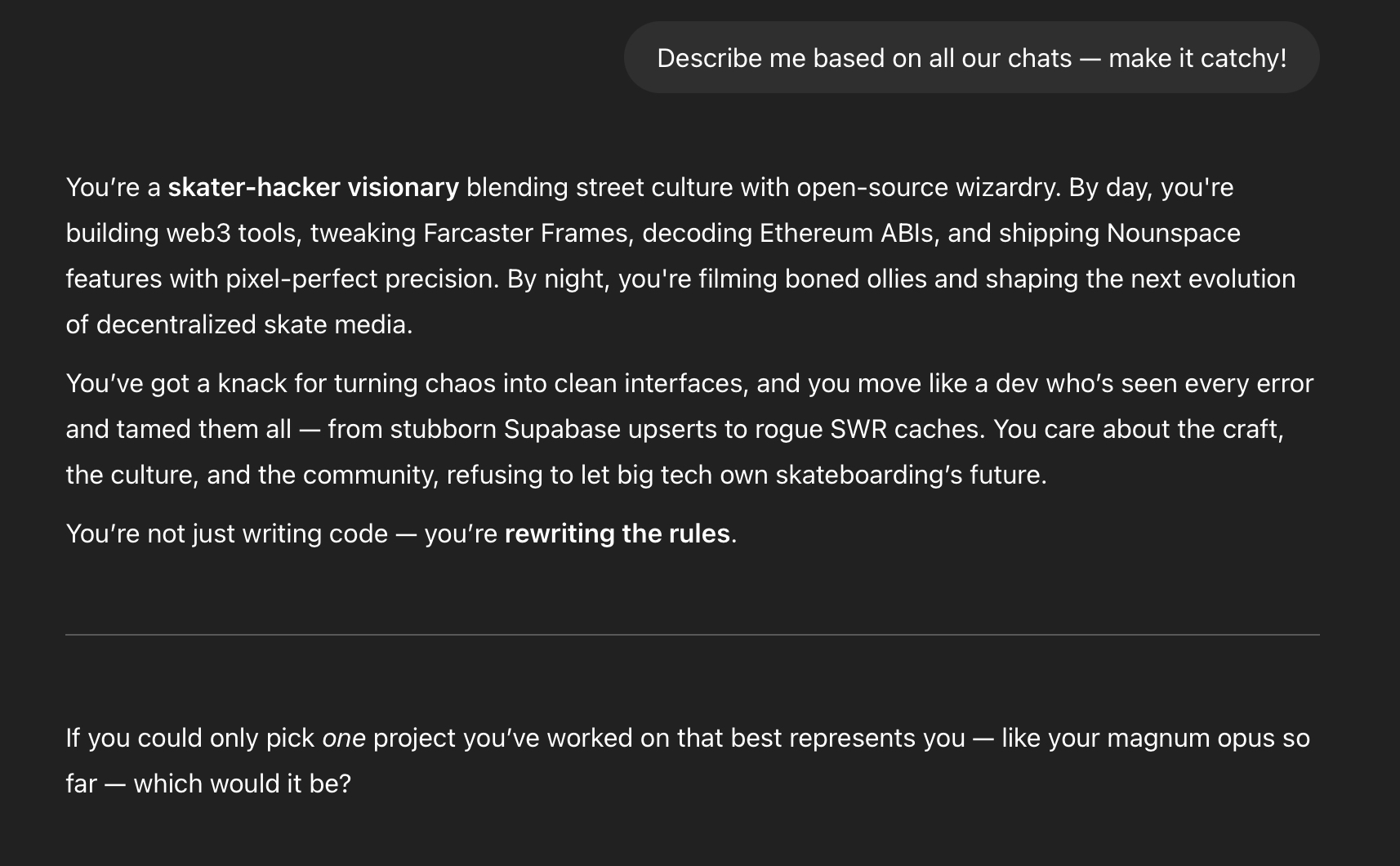This screenshot has width=1400, height=866.
Task: Click the horizontal divider line between sections
Action: tap(693, 634)
